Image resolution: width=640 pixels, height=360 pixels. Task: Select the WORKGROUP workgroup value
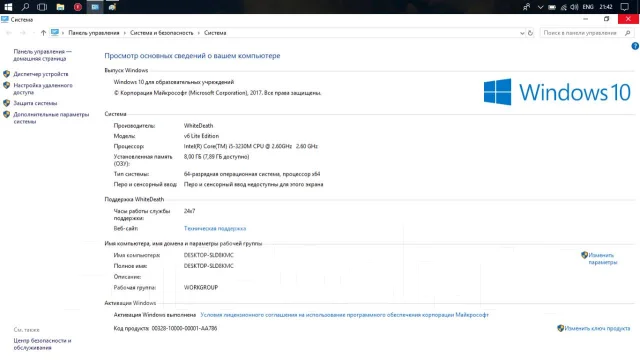[201, 287]
